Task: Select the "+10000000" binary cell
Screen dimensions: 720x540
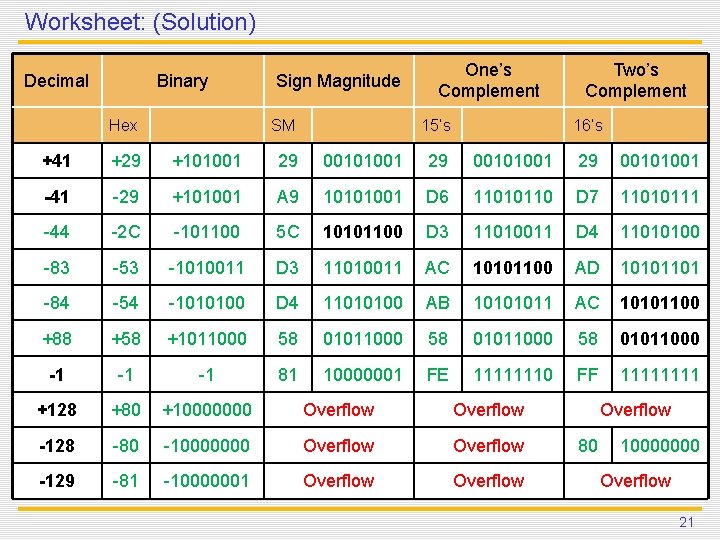Action: (x=207, y=410)
